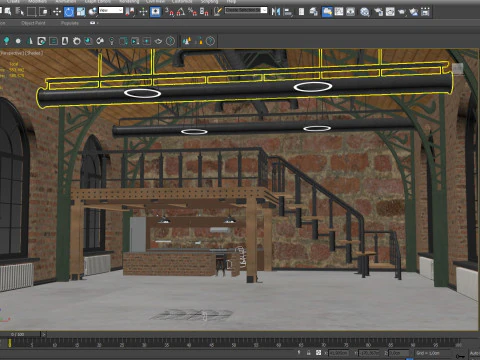Screen dimensions: 480x360
Task: Toggle the Percent Snap magnet
Action: pos(192,12)
